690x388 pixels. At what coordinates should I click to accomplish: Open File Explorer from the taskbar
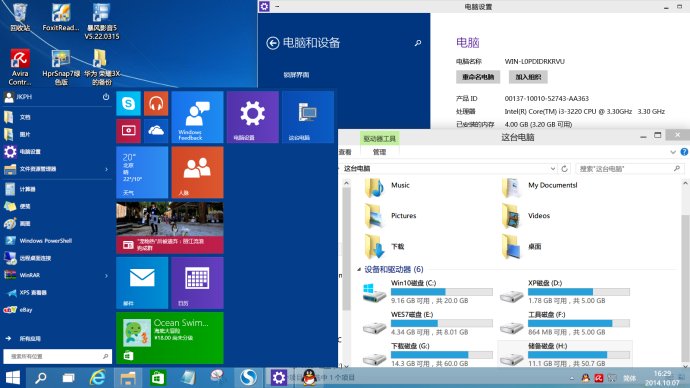pos(128,377)
